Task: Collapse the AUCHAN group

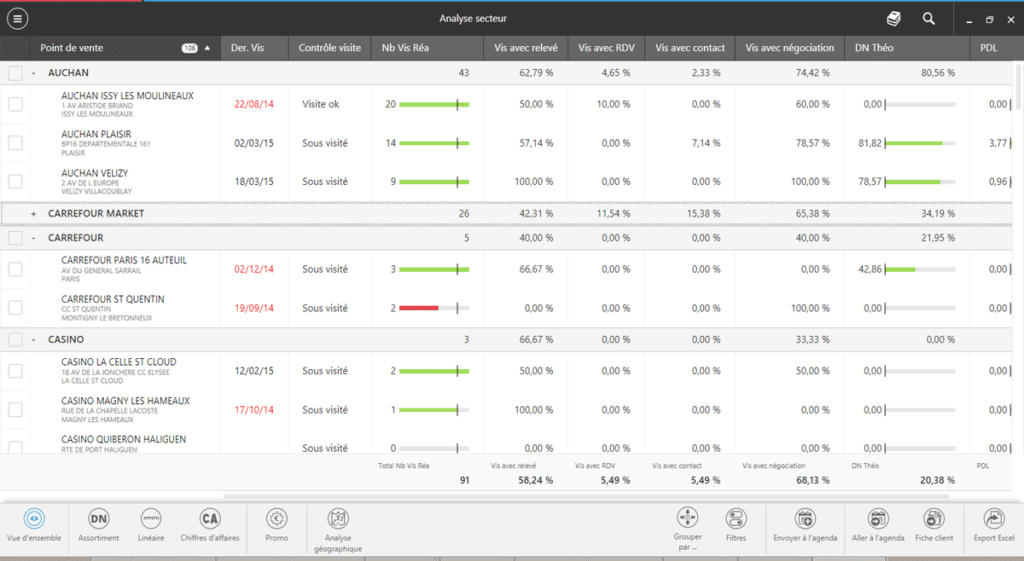Action: point(34,73)
